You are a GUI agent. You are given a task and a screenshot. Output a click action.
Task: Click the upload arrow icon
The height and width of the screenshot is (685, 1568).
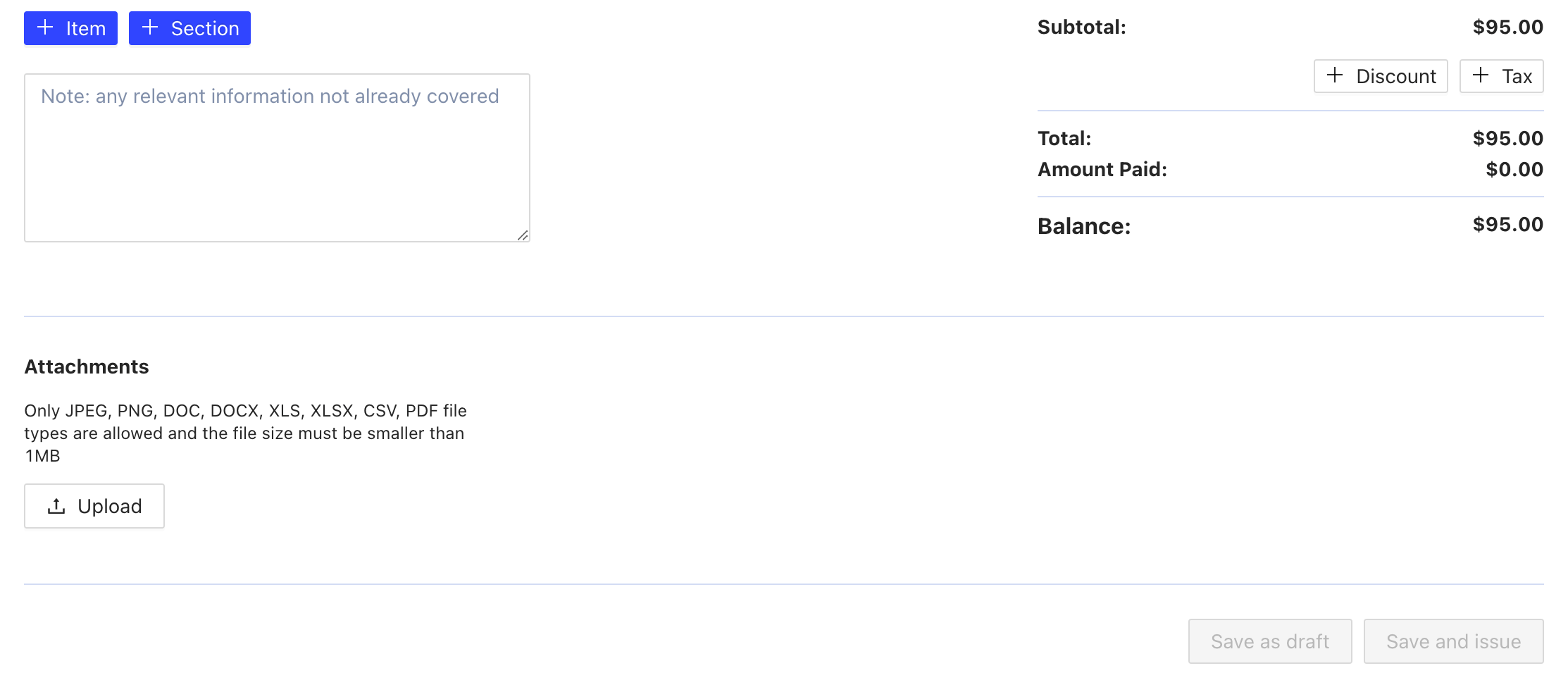pos(56,506)
